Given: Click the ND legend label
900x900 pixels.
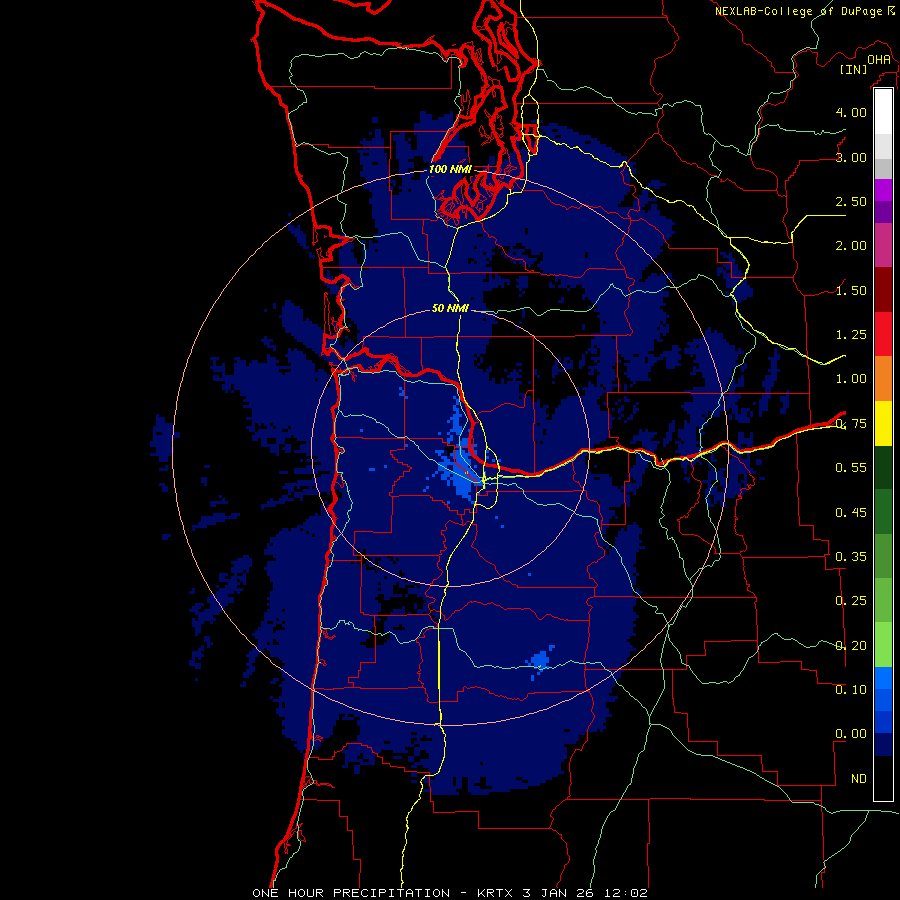Looking at the screenshot, I should tap(859, 779).
